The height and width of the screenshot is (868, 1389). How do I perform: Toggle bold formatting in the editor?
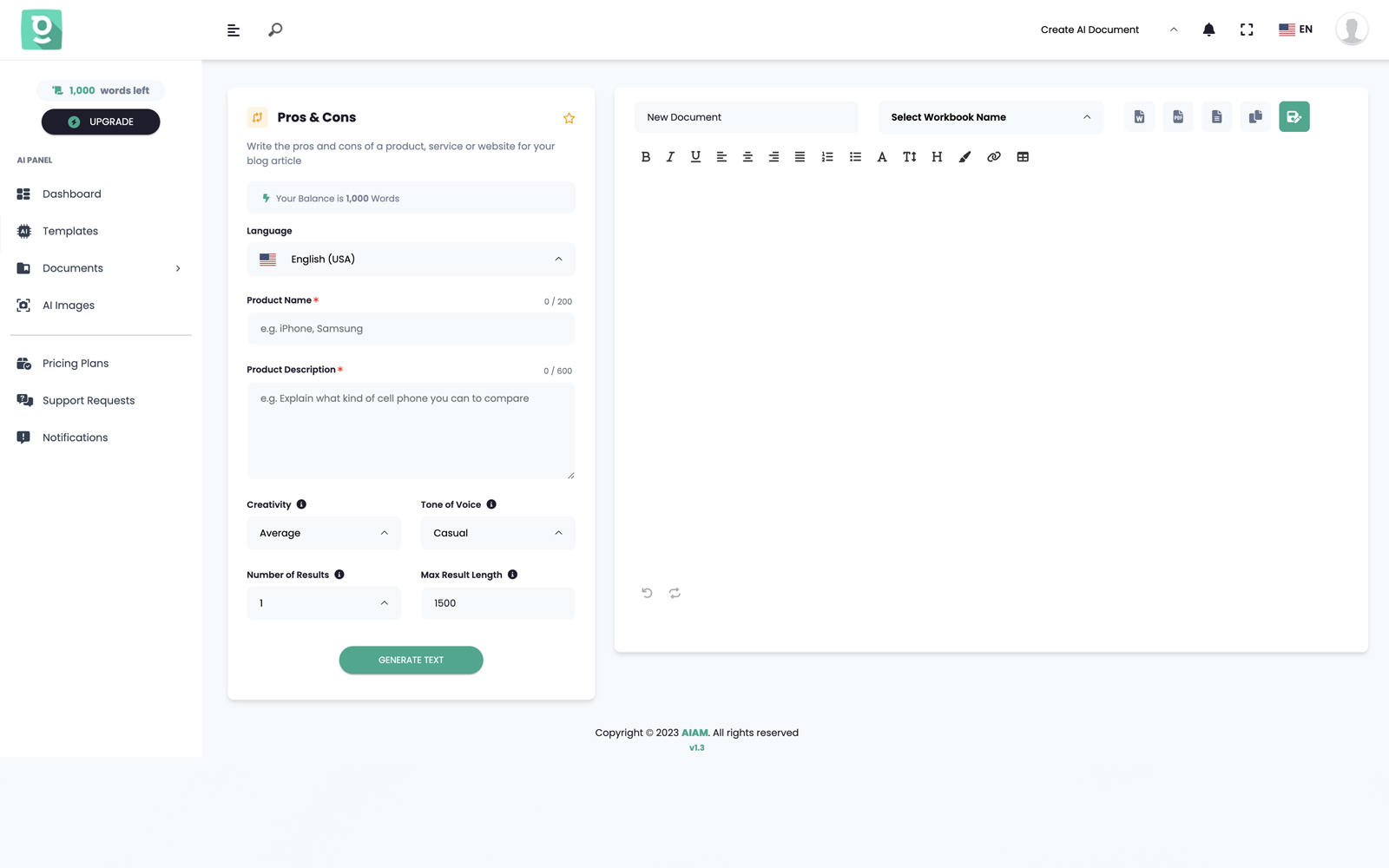point(646,157)
